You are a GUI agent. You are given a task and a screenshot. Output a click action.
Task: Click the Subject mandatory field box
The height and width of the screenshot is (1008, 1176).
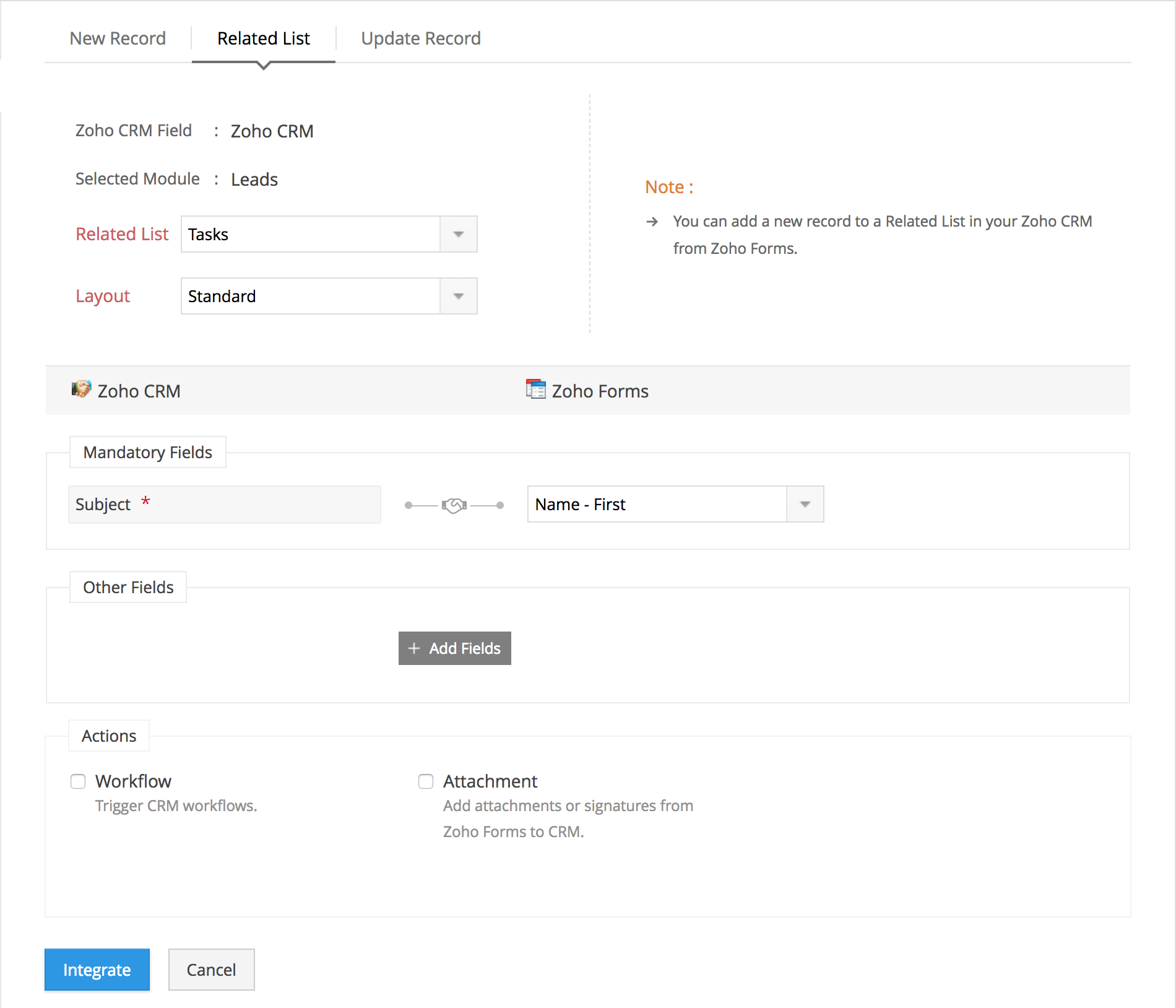[225, 505]
